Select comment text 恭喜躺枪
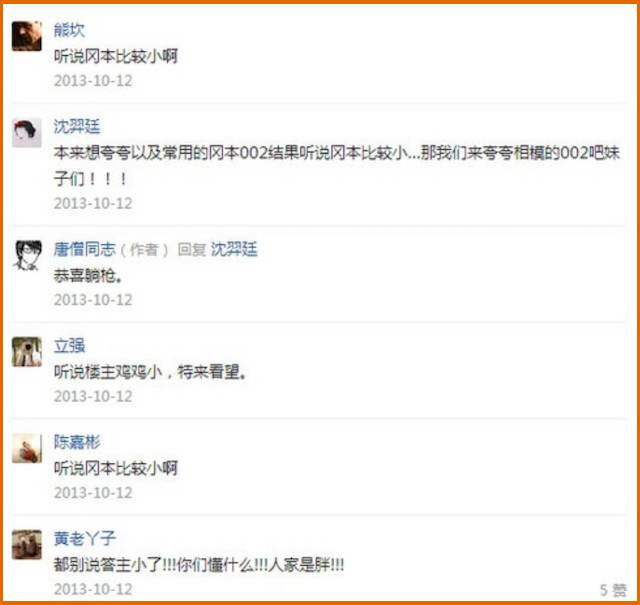640x605 pixels. tap(88, 276)
